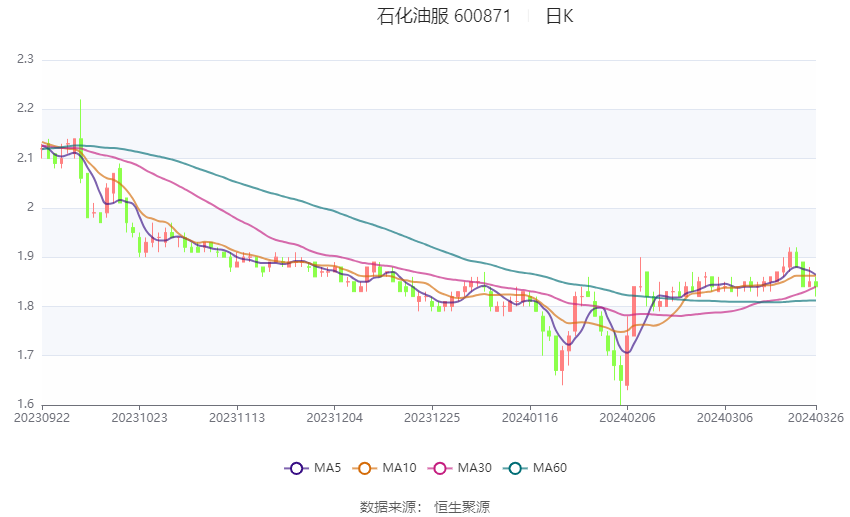Click x-axis date label 20231204
850x517 pixels.
(334, 418)
